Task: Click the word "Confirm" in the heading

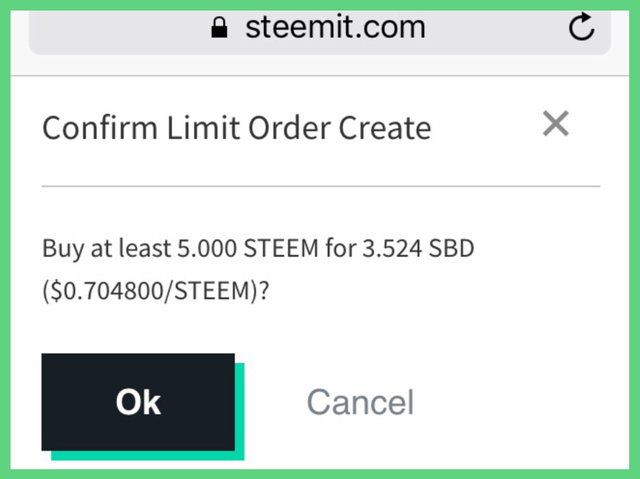Action: (x=100, y=128)
